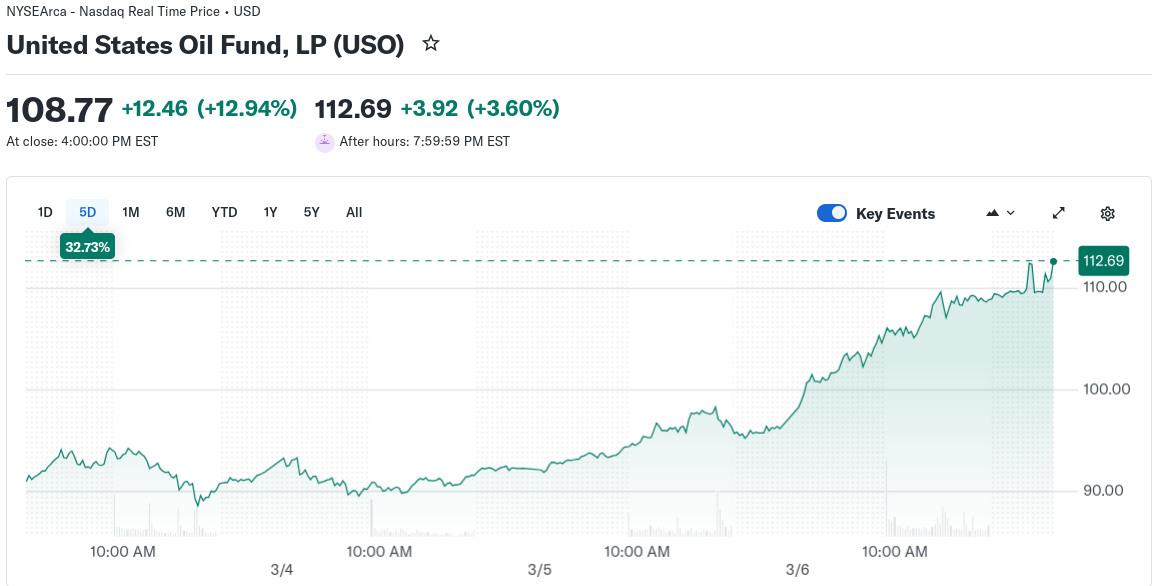Toggle the Key Events switch
The height and width of the screenshot is (586, 1155).
click(832, 213)
